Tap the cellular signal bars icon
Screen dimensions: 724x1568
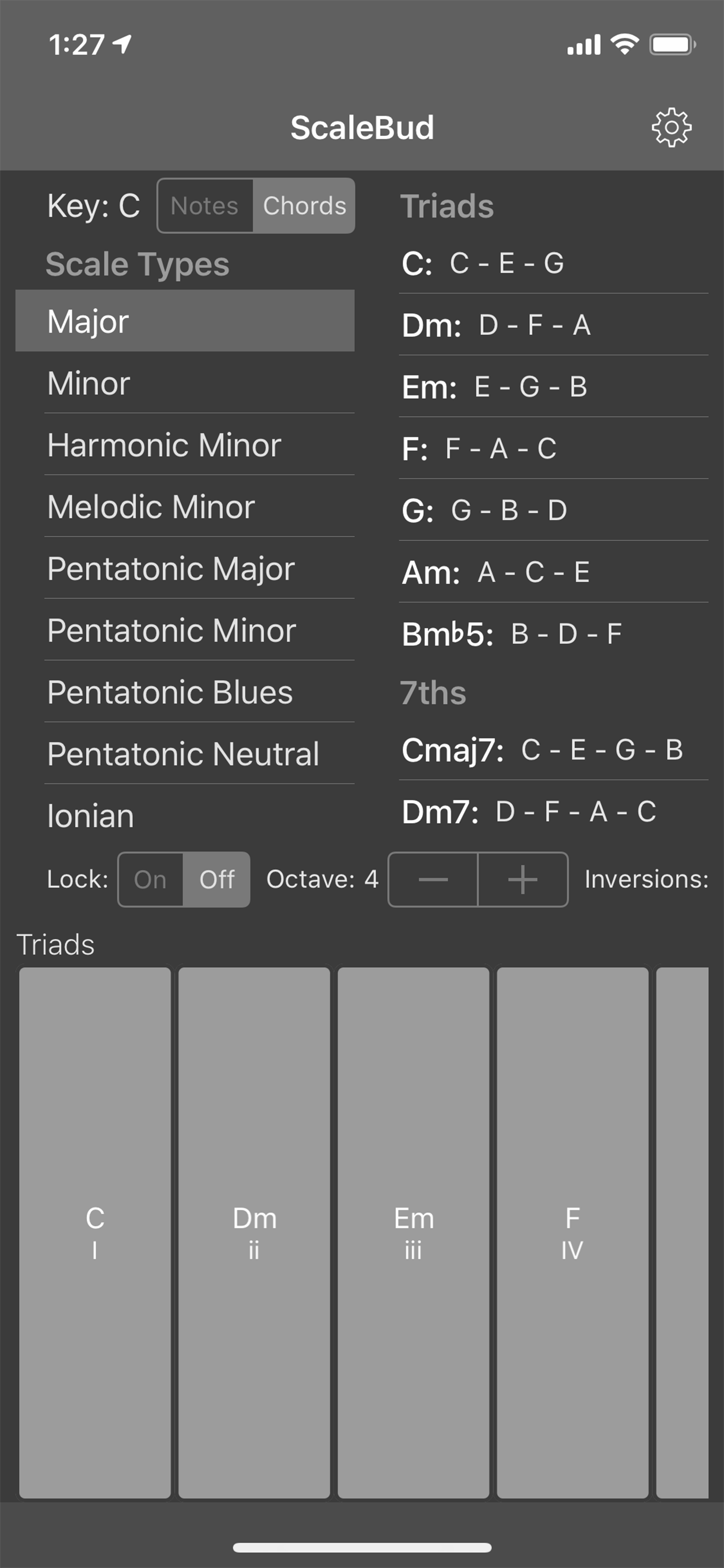(x=584, y=44)
